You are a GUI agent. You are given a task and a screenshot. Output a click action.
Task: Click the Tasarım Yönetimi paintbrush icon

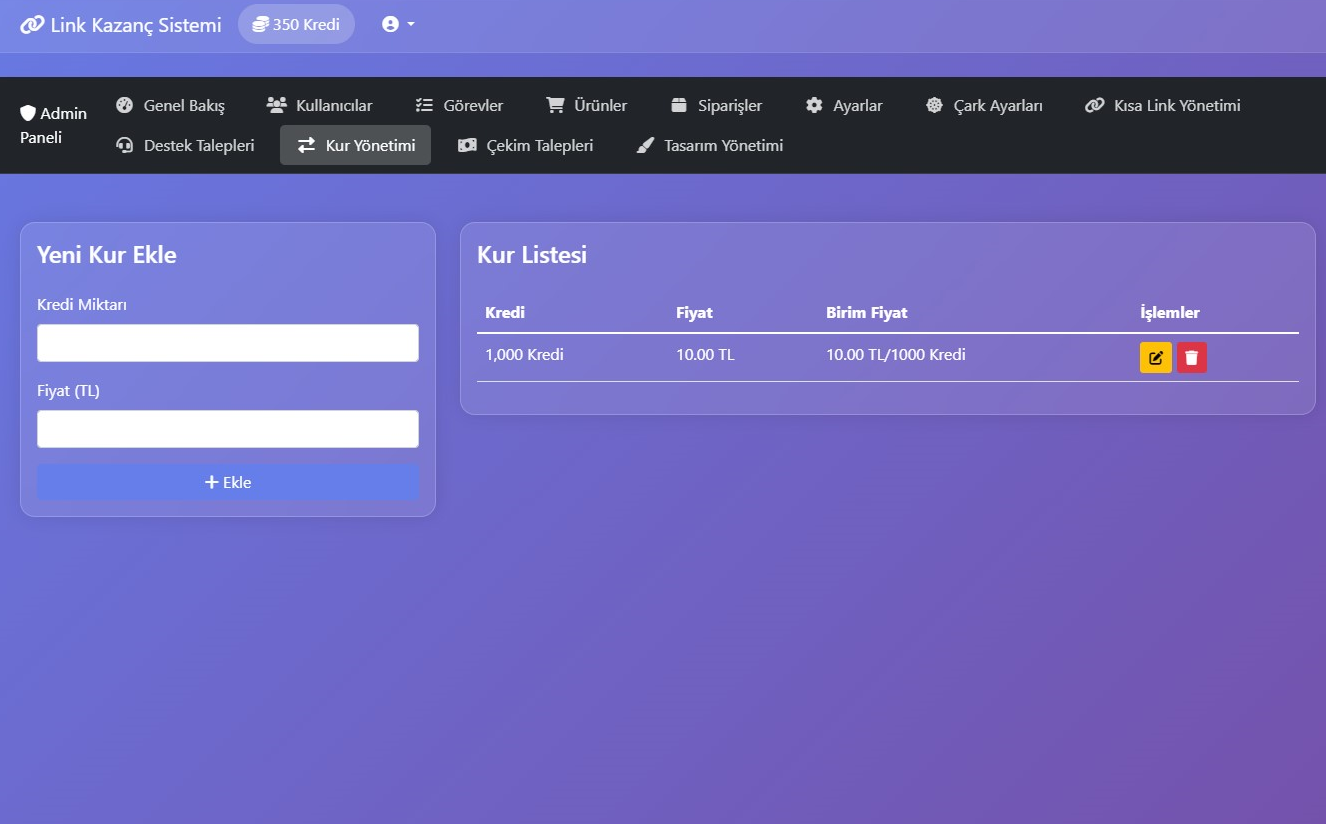coord(645,145)
